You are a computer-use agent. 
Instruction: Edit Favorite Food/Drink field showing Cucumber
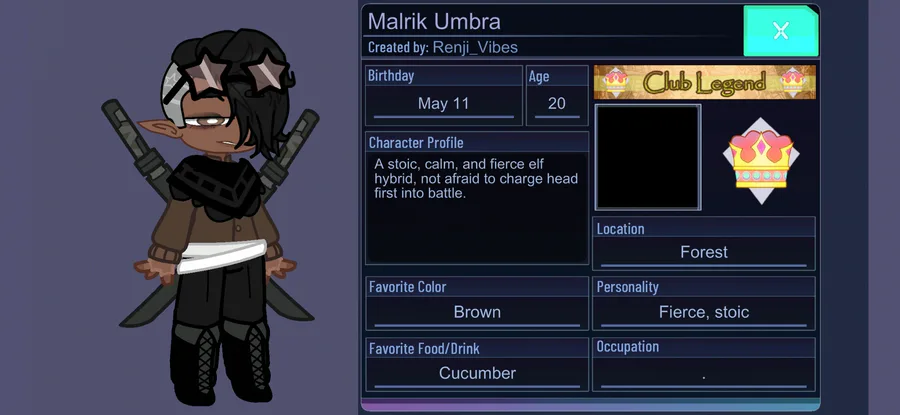[477, 374]
